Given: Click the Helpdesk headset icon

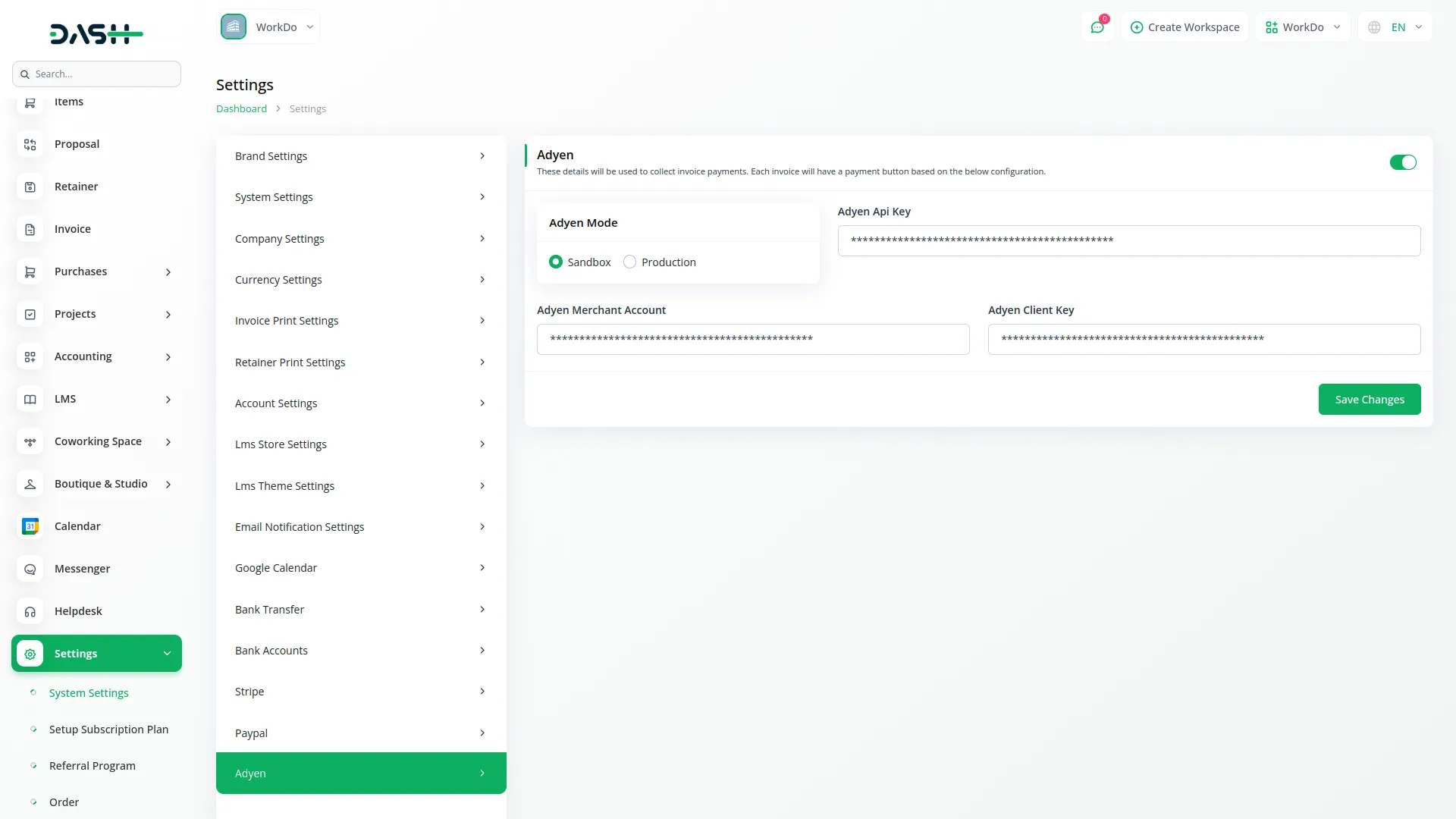Looking at the screenshot, I should click(30, 611).
